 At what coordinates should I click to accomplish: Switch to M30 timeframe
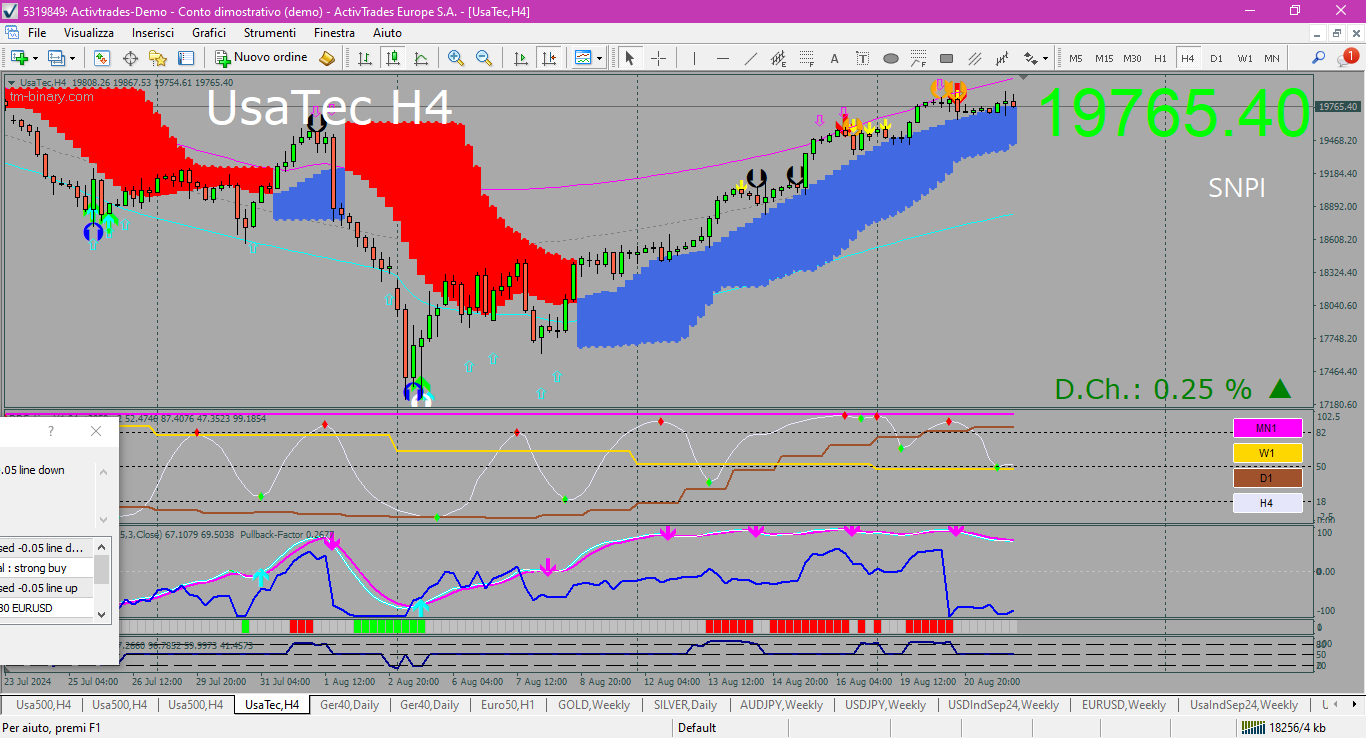1132,58
